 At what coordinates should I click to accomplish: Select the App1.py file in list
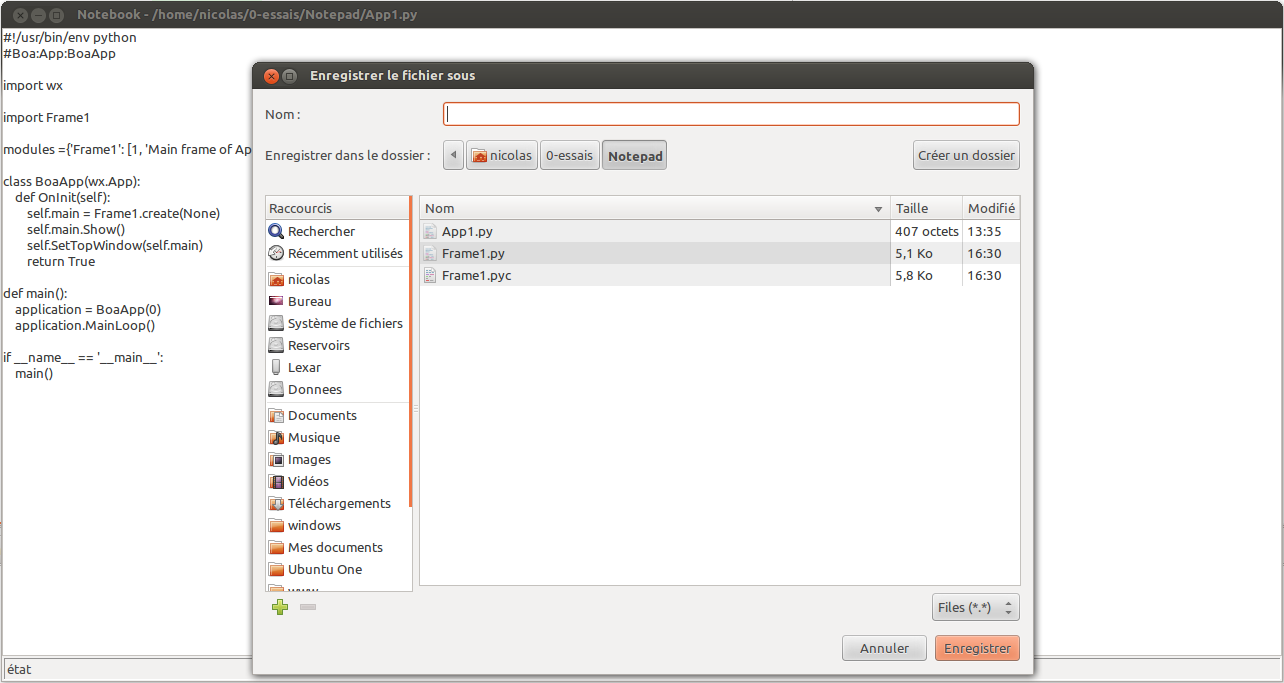pyautogui.click(x=467, y=231)
